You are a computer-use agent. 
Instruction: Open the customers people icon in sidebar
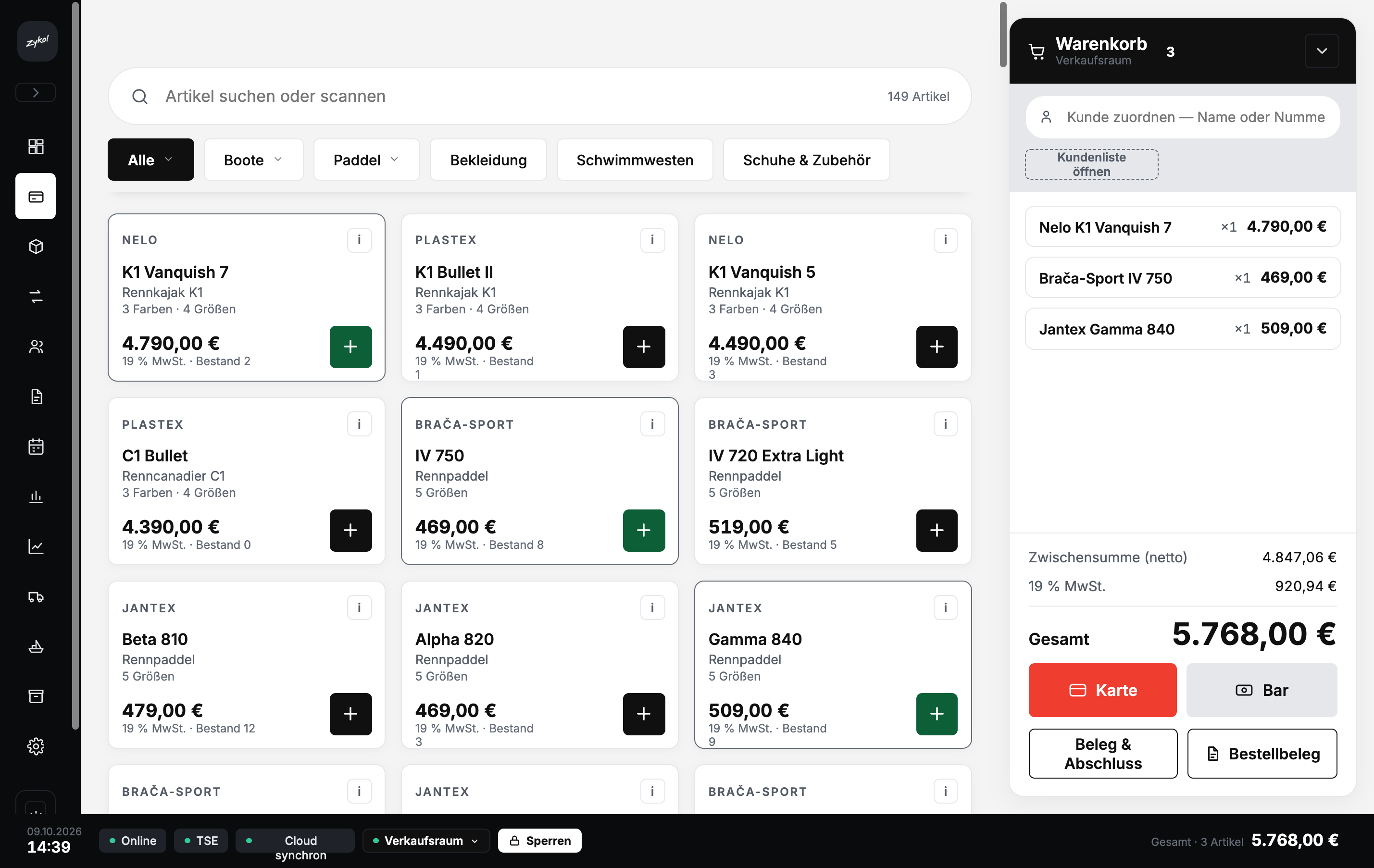tap(36, 347)
